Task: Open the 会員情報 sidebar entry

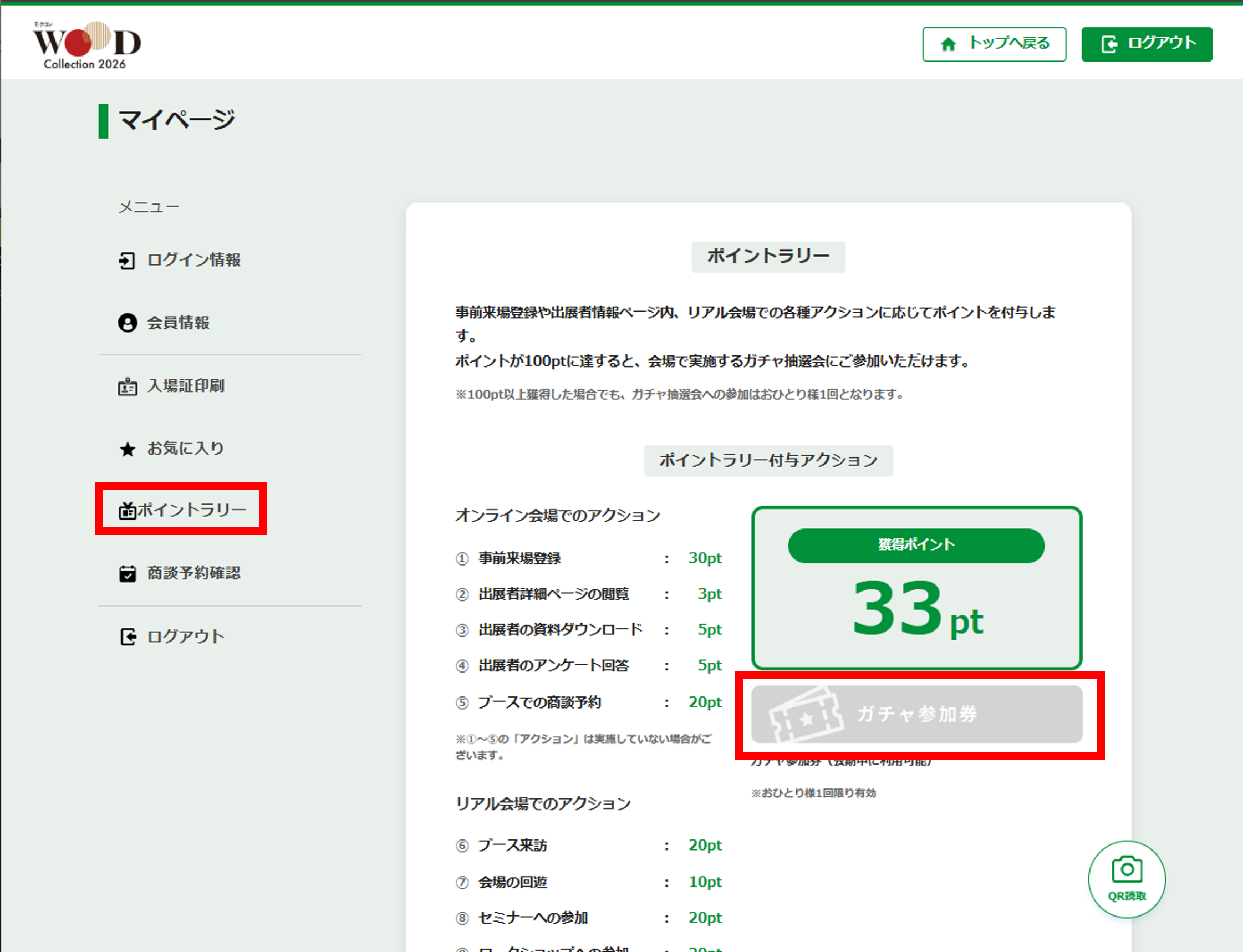Action: pos(178,323)
